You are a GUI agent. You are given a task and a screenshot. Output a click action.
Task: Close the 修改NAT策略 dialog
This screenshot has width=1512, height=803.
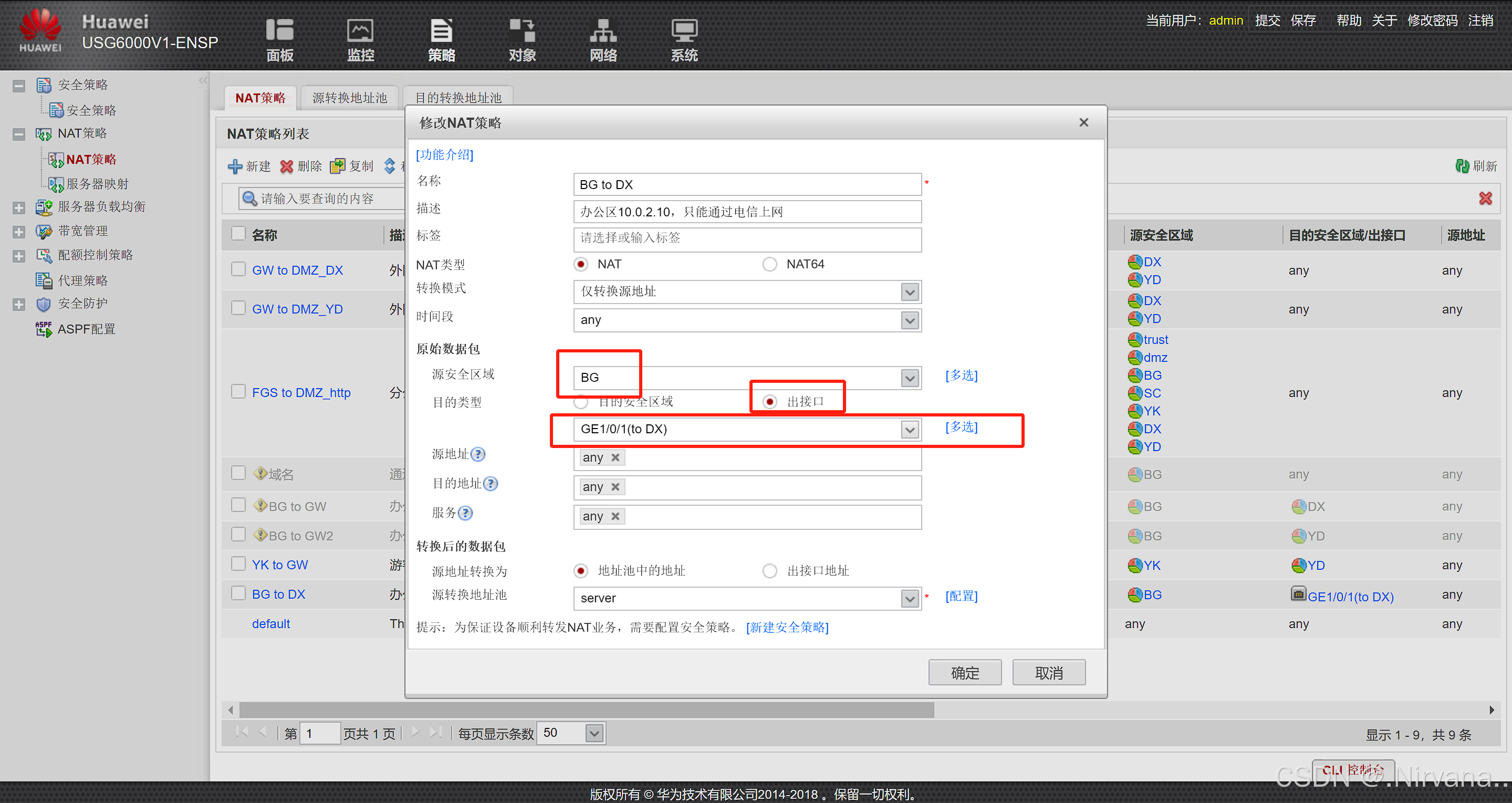click(x=1083, y=123)
